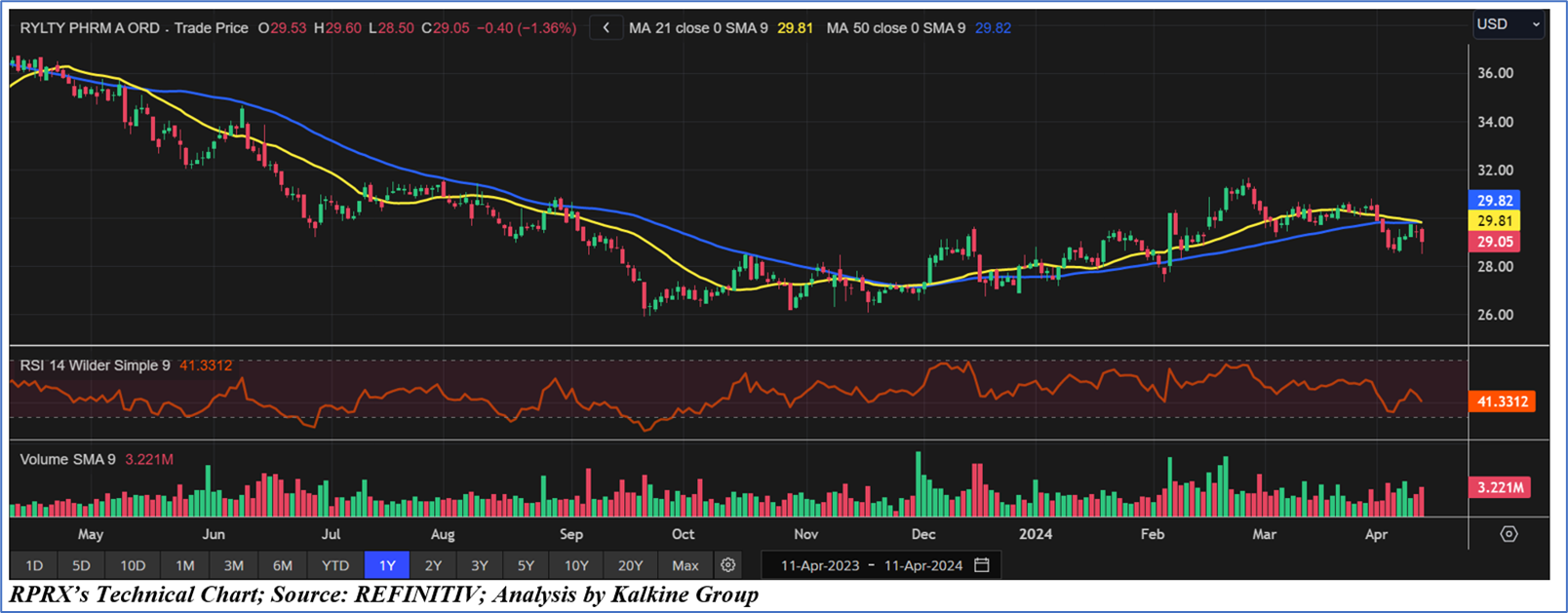Collapse the legend with the left chevron
Screen dimensions: 1568x613
[x=606, y=28]
